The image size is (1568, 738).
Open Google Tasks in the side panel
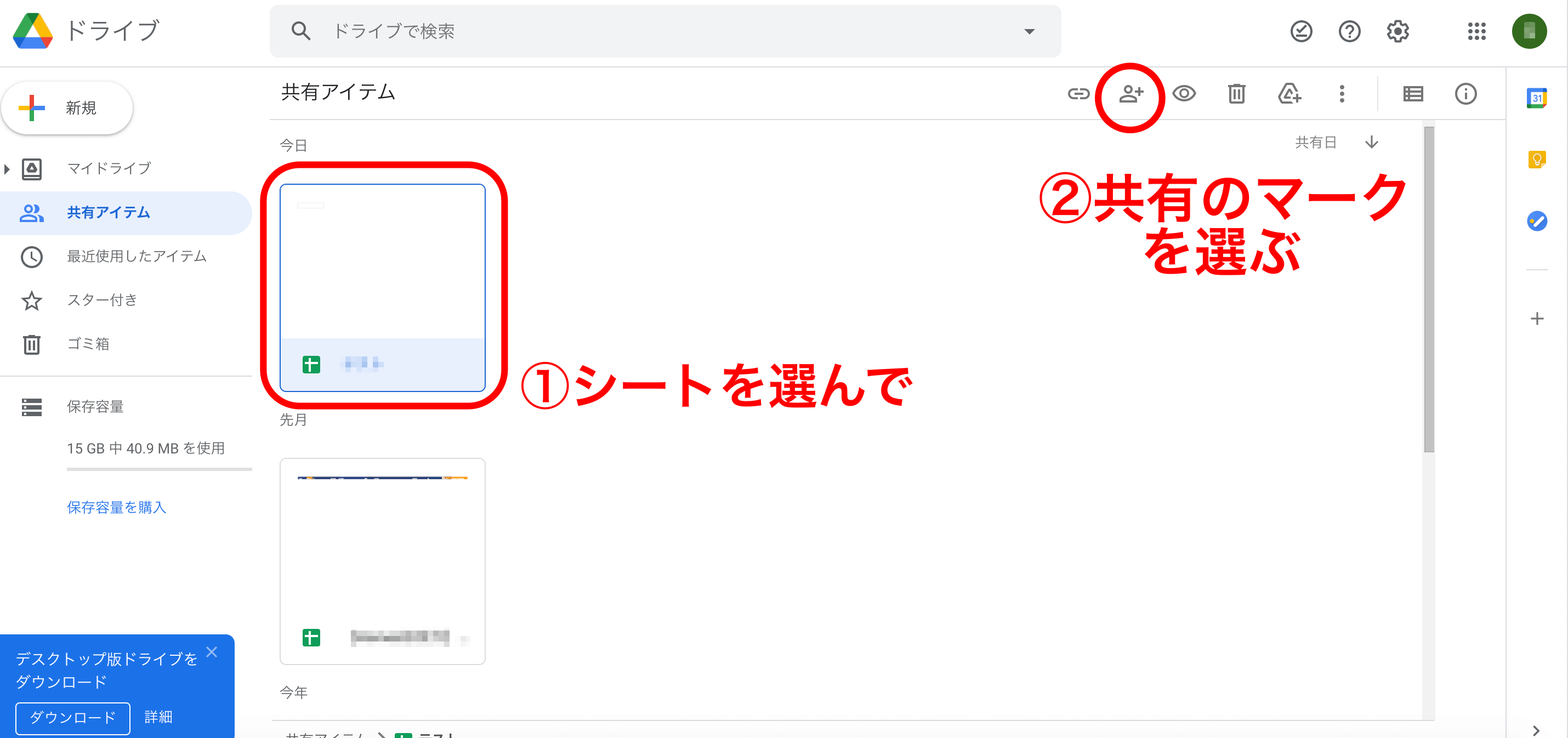pyautogui.click(x=1538, y=222)
